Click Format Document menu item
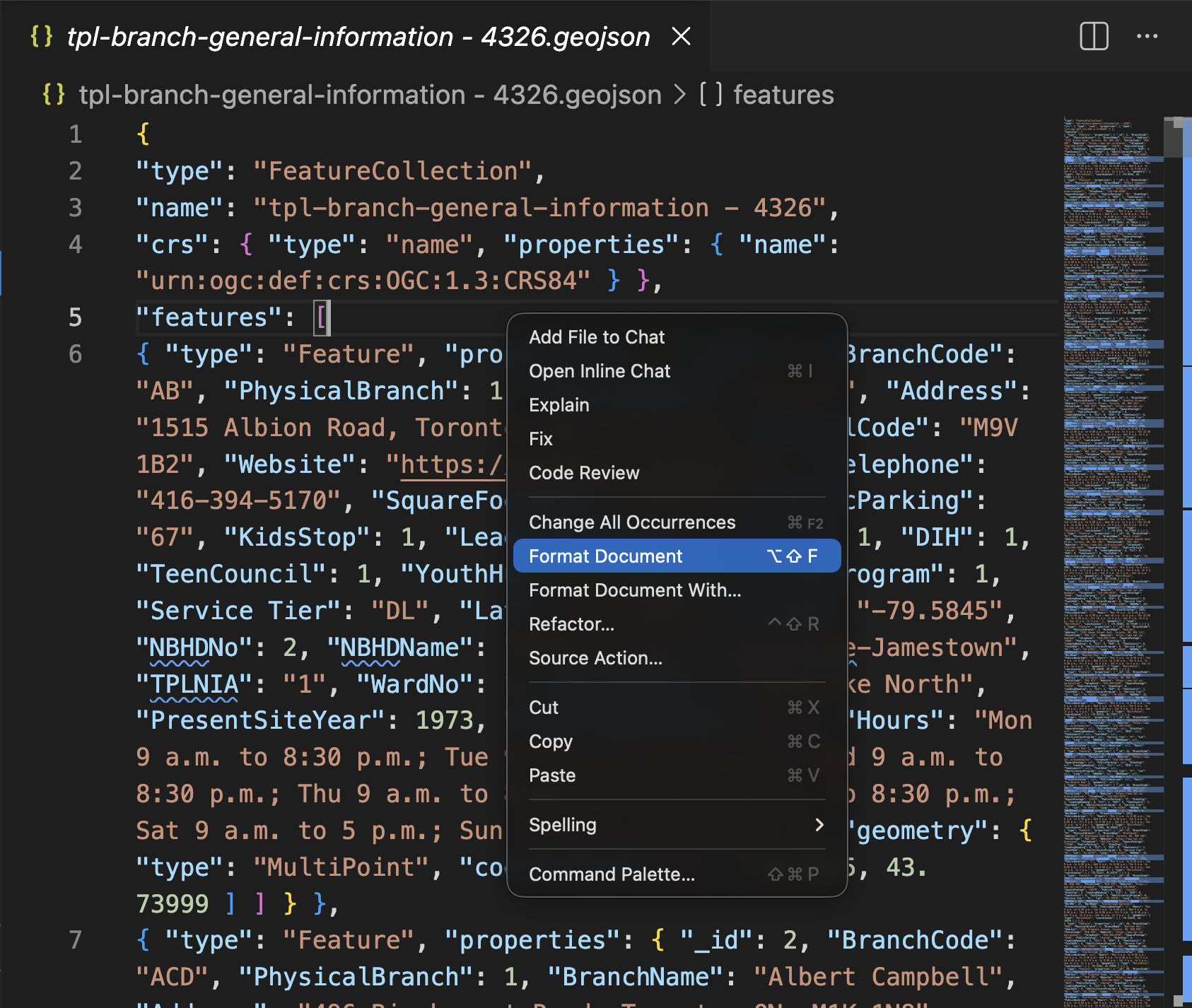Screen dimensions: 1192x1008 (x=677, y=556)
